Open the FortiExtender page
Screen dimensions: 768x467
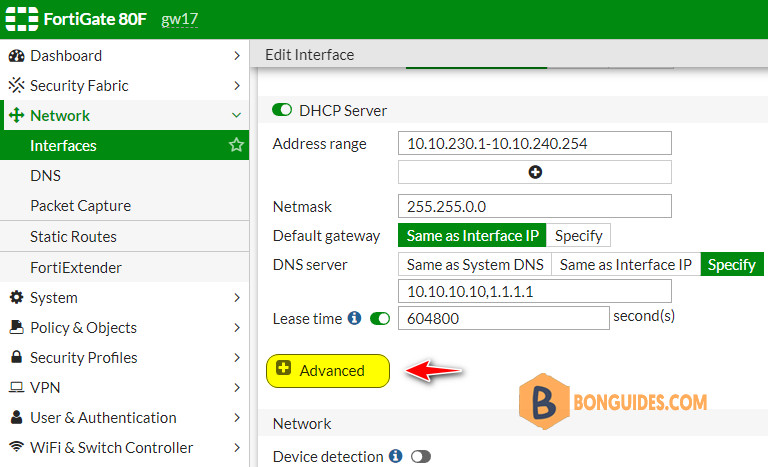[x=124, y=268]
